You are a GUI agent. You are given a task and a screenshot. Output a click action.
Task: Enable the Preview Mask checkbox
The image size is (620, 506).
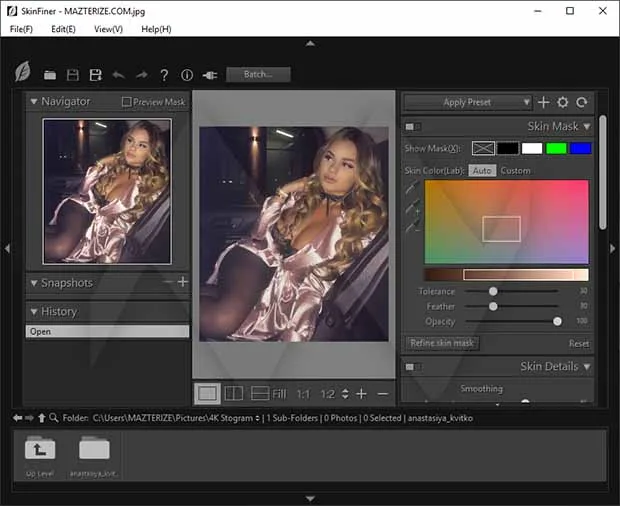(x=126, y=102)
